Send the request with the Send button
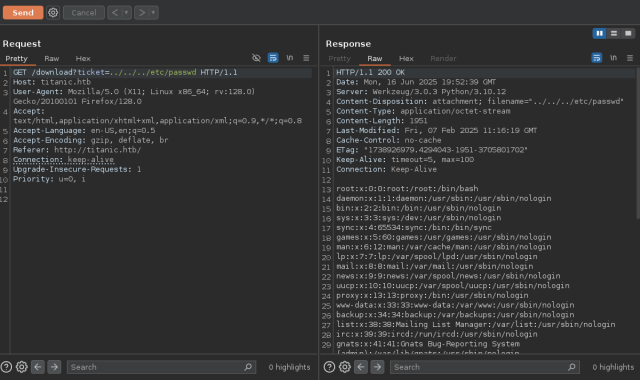The width and height of the screenshot is (640, 380). (x=23, y=13)
